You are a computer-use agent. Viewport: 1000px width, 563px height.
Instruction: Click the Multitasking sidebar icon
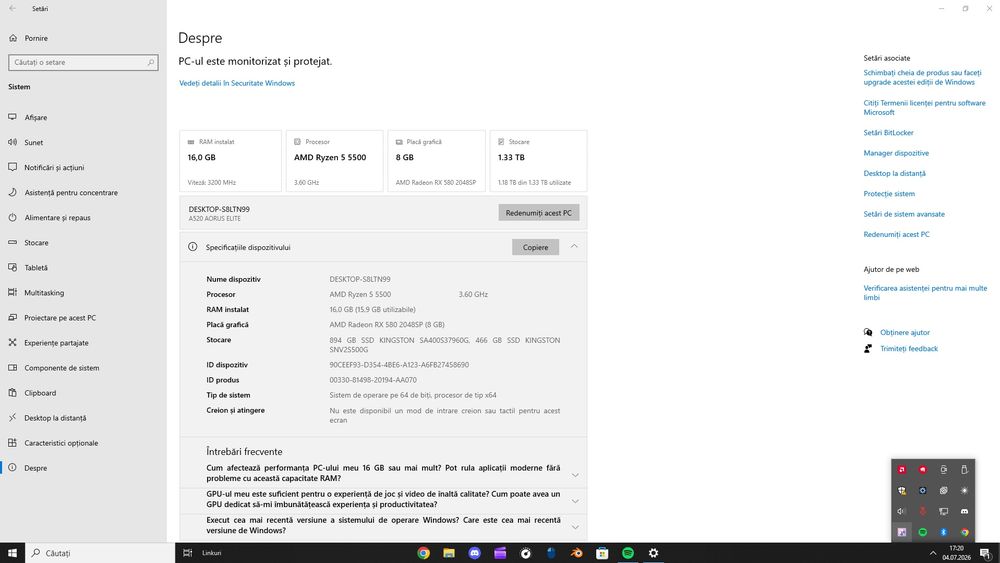(12, 292)
